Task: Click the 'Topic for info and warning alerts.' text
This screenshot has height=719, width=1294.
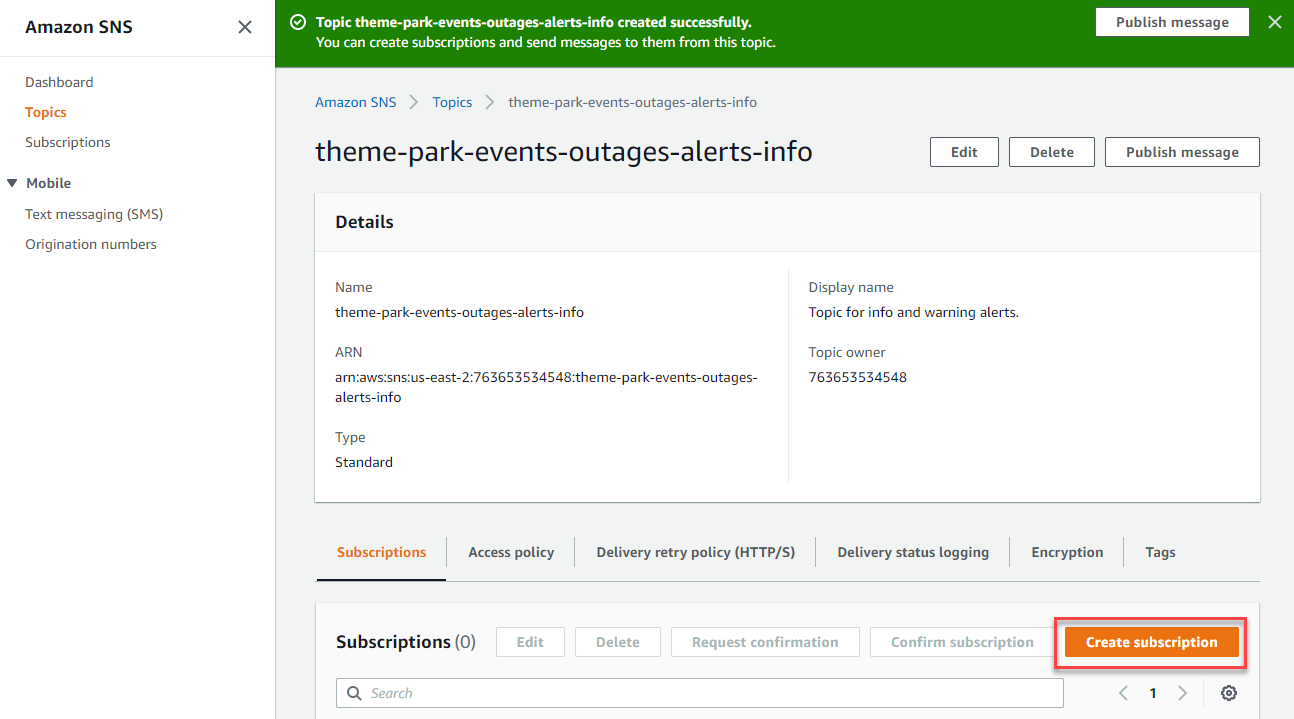Action: [x=914, y=312]
